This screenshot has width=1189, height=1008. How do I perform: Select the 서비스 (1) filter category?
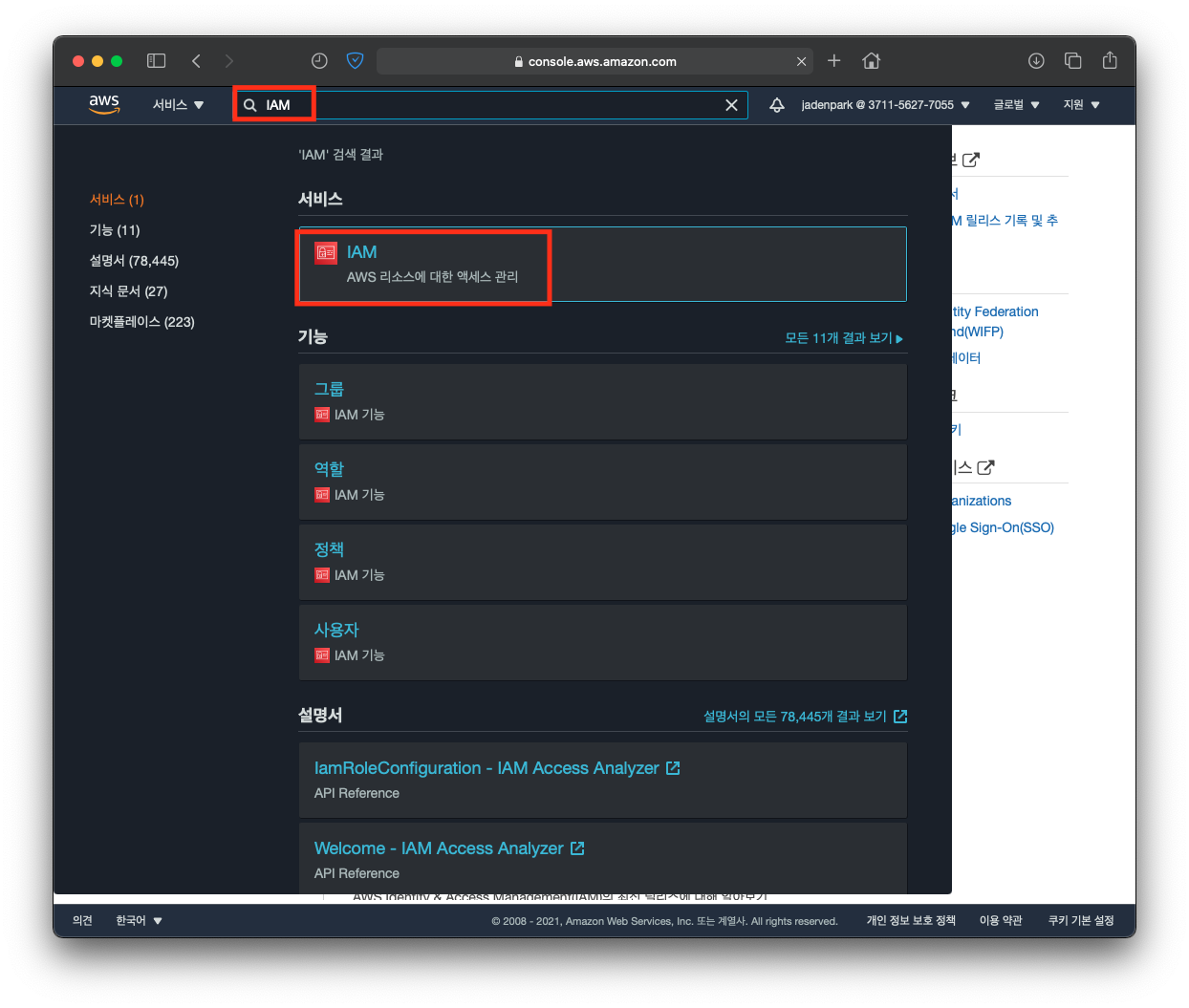[x=117, y=200]
